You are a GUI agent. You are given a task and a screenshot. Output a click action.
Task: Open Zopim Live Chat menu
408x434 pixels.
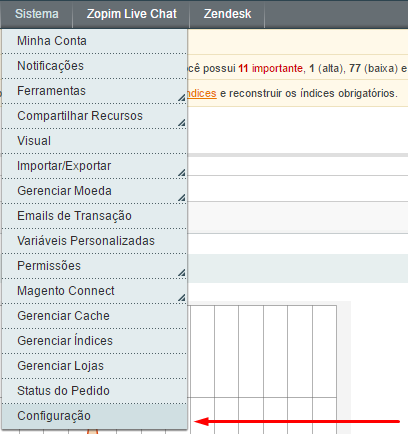(x=132, y=14)
